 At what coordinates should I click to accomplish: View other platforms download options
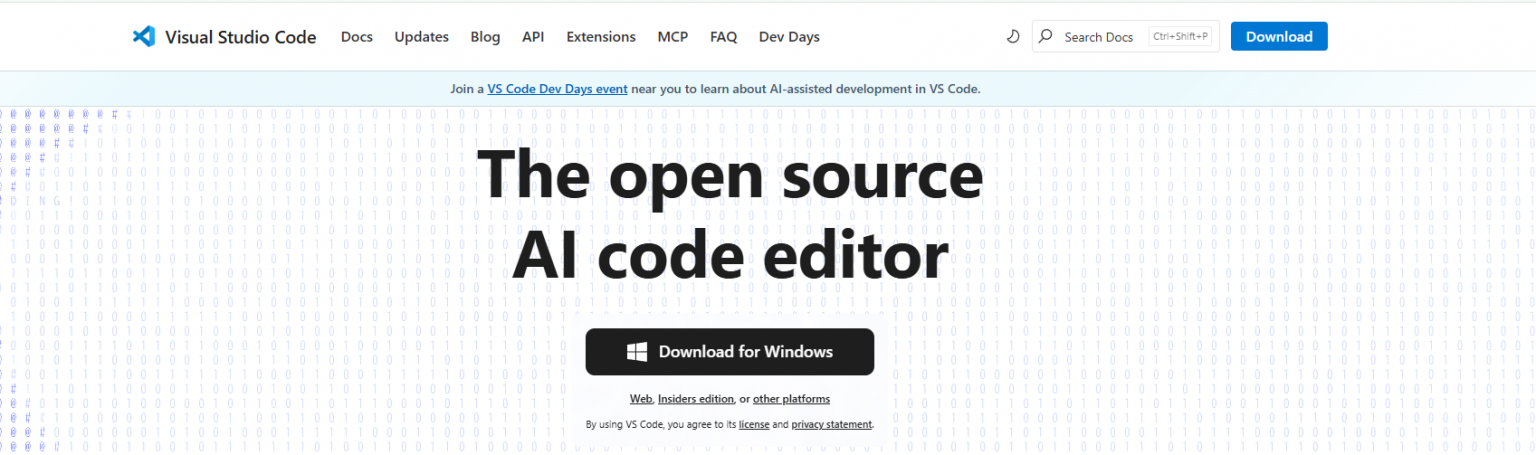point(791,399)
